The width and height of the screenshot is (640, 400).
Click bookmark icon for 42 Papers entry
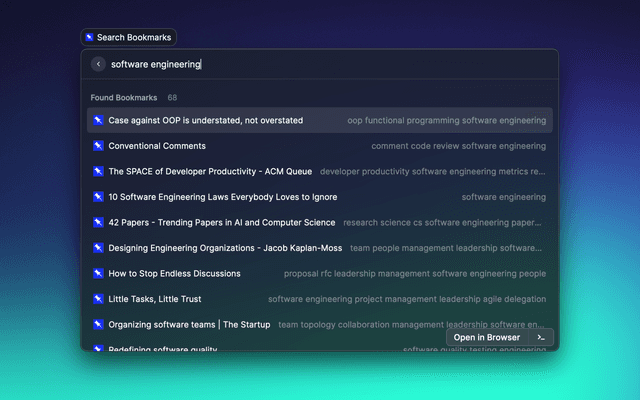98,222
